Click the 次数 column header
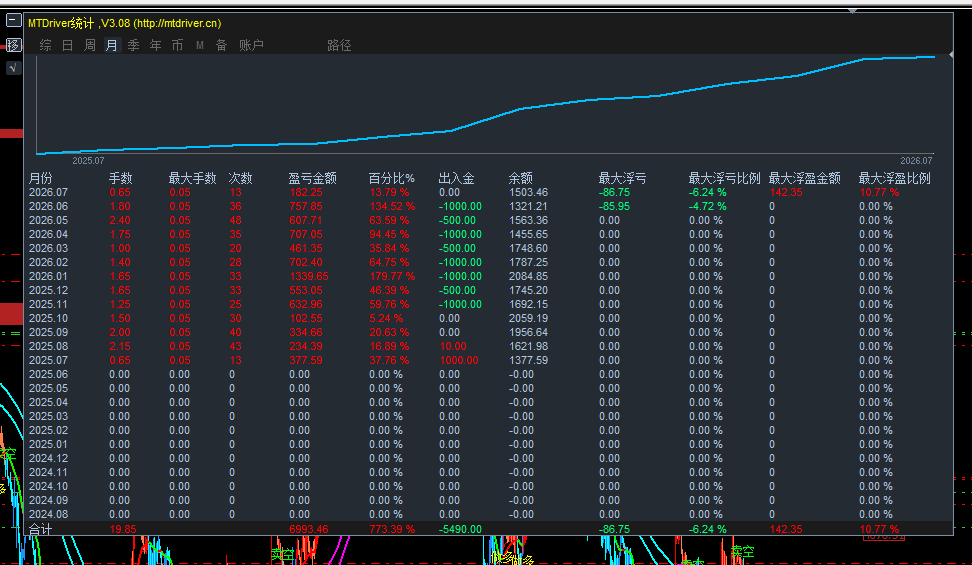 (x=241, y=179)
